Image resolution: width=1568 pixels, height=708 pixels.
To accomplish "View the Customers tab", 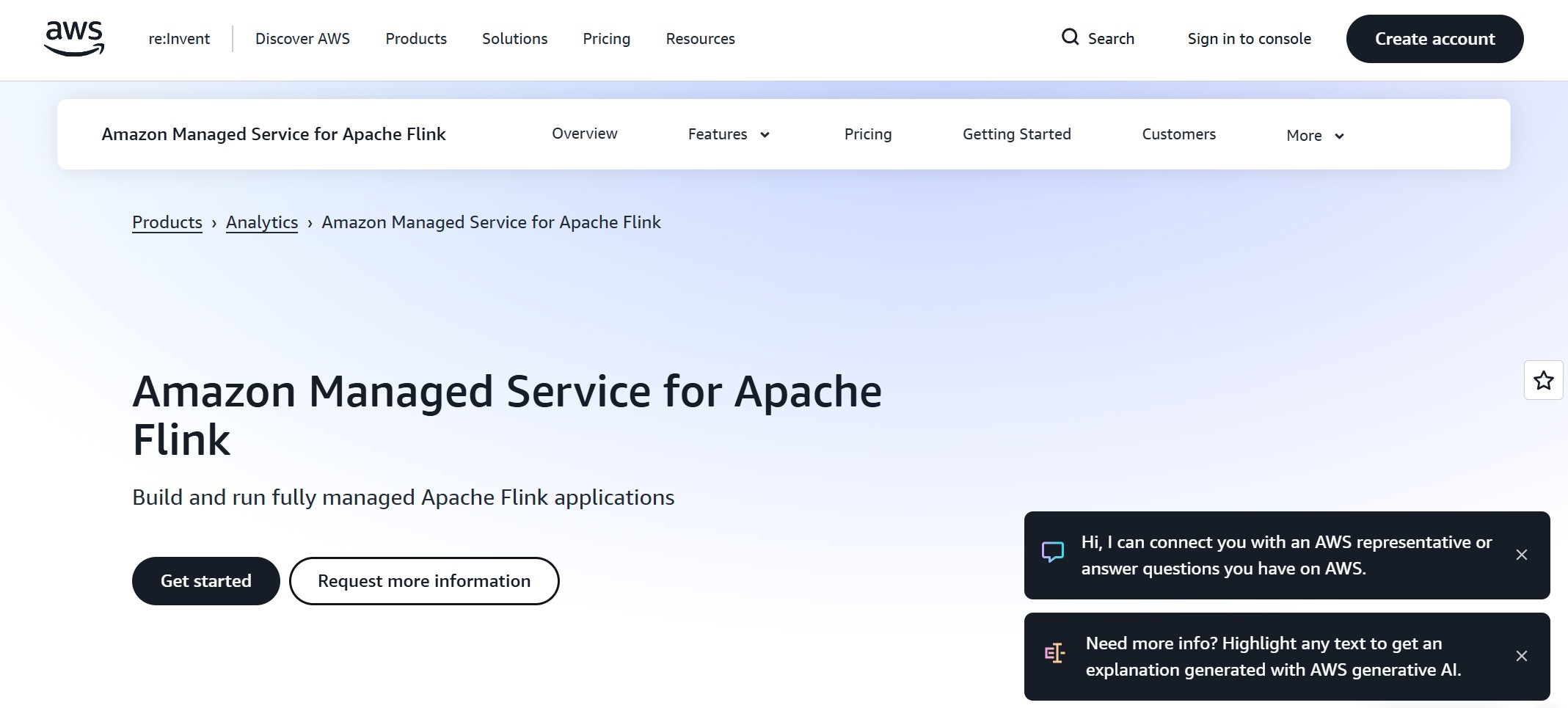I will (1178, 134).
